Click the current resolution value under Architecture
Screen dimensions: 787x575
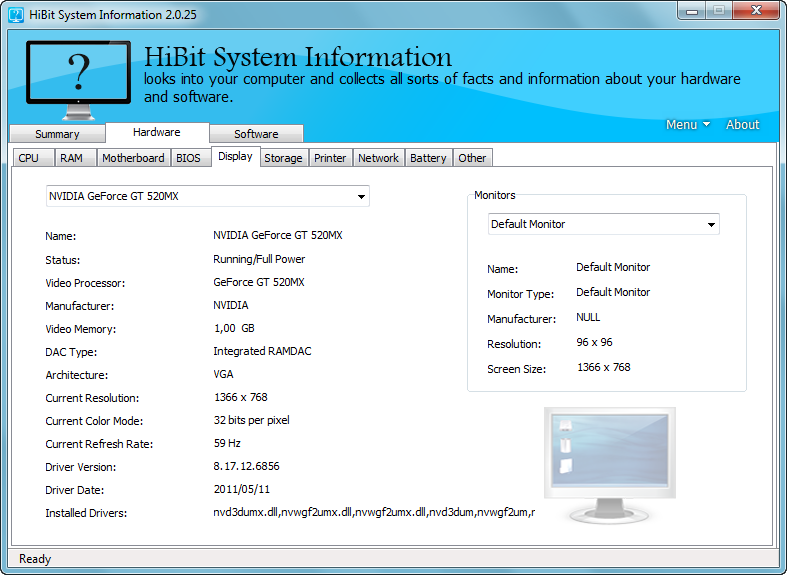pyautogui.click(x=240, y=397)
